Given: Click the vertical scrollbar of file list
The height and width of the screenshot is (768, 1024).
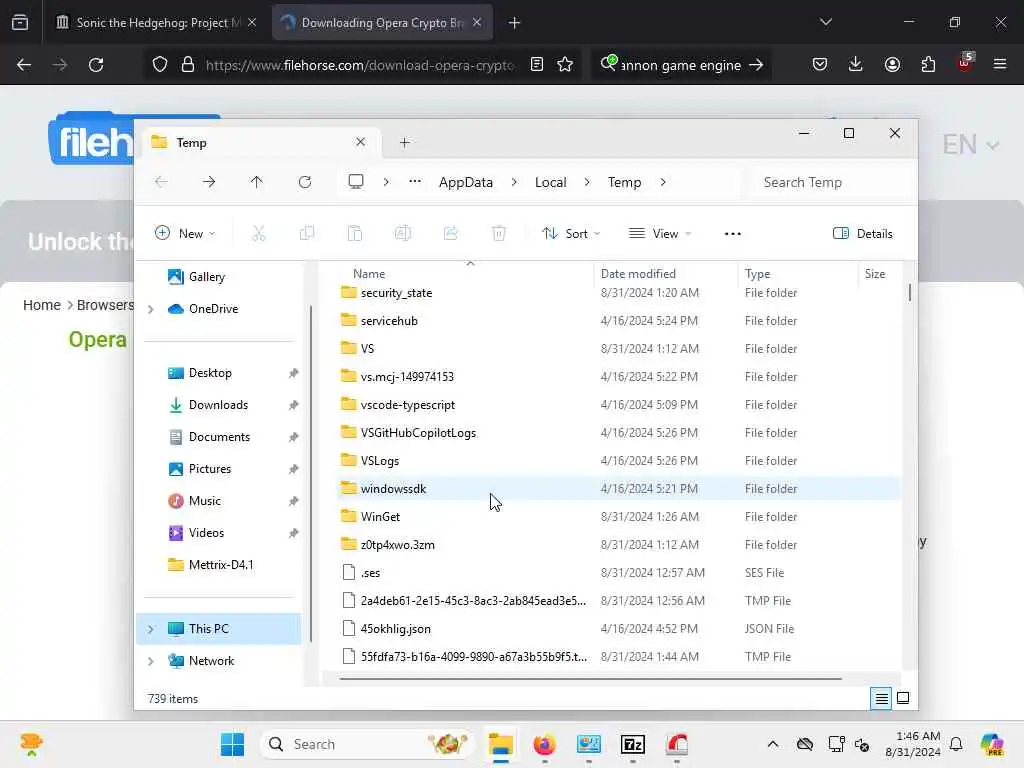Looking at the screenshot, I should click(909, 292).
